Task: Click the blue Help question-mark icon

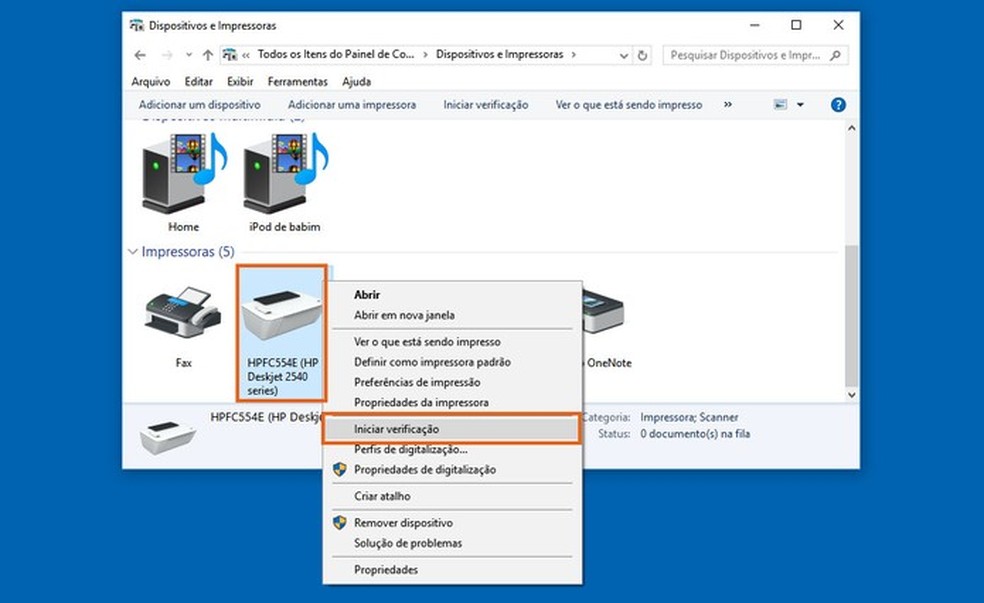Action: point(838,104)
